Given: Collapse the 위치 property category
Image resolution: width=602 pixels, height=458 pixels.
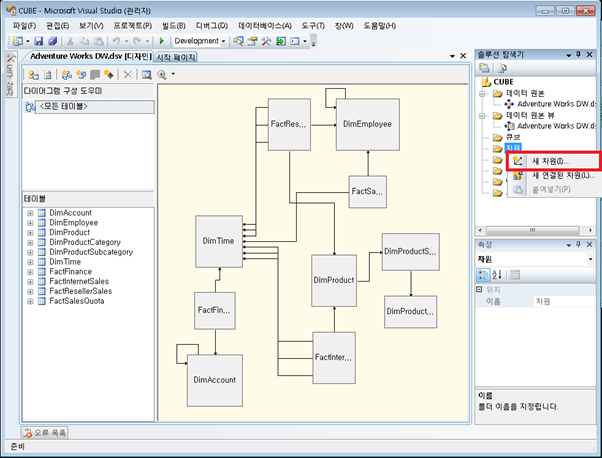Looking at the screenshot, I should [479, 289].
